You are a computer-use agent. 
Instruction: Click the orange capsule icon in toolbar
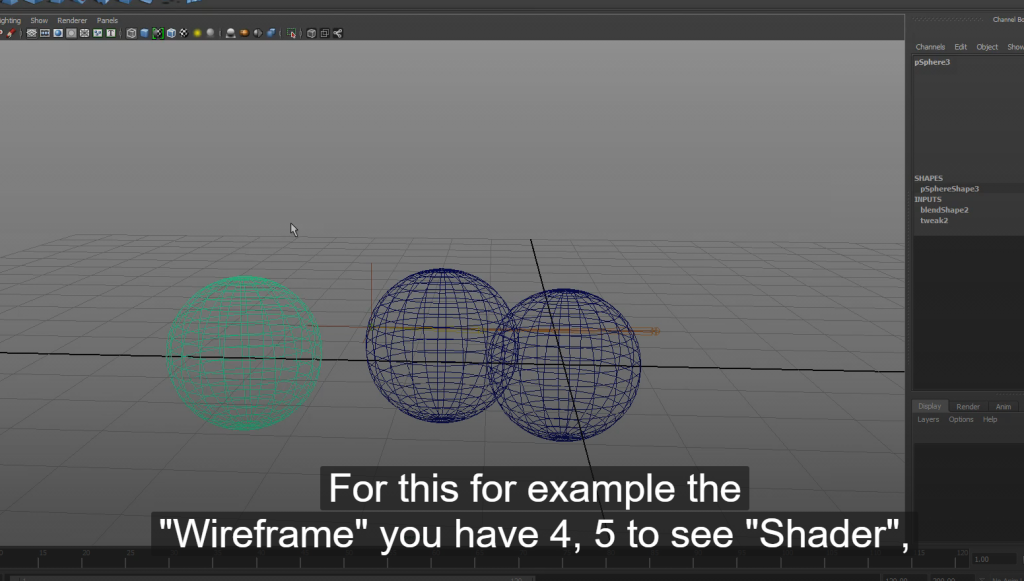pyautogui.click(x=244, y=33)
